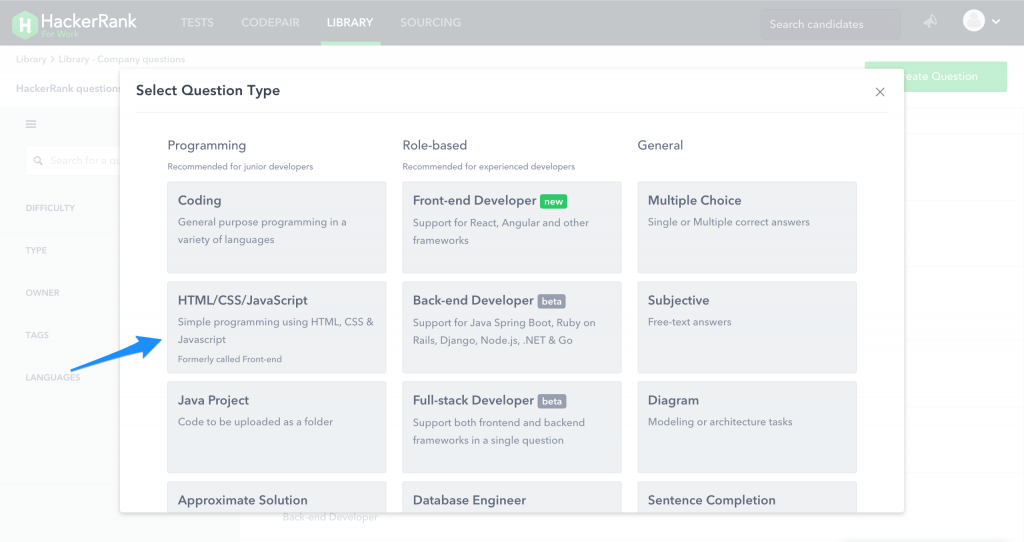Click 'Recommended for junior developers' text
The height and width of the screenshot is (542, 1024).
[240, 167]
